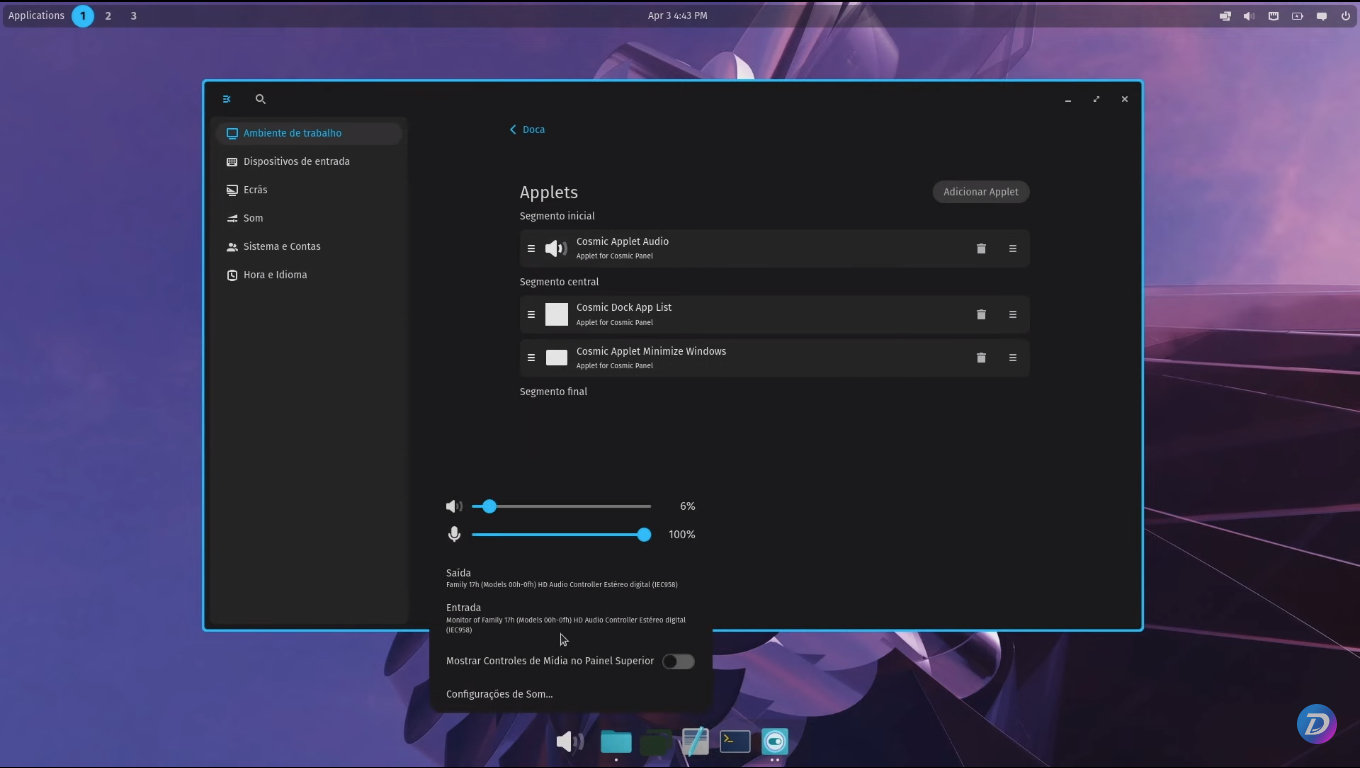
Task: Mute the microphone icon in audio popup
Action: [x=454, y=534]
